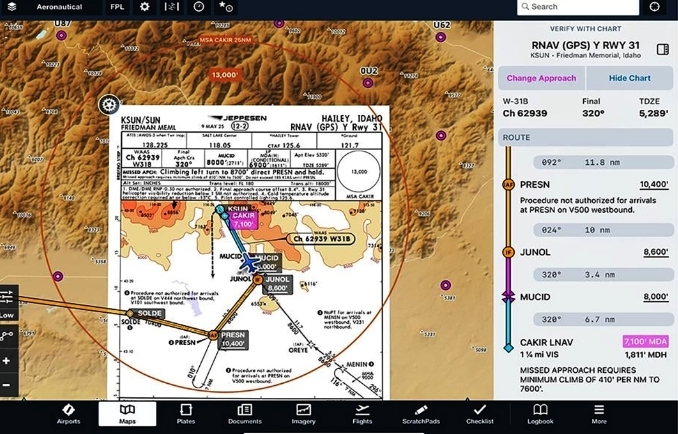Open the More menu in bottom bar
The width and height of the screenshot is (678, 434).
coord(598,413)
